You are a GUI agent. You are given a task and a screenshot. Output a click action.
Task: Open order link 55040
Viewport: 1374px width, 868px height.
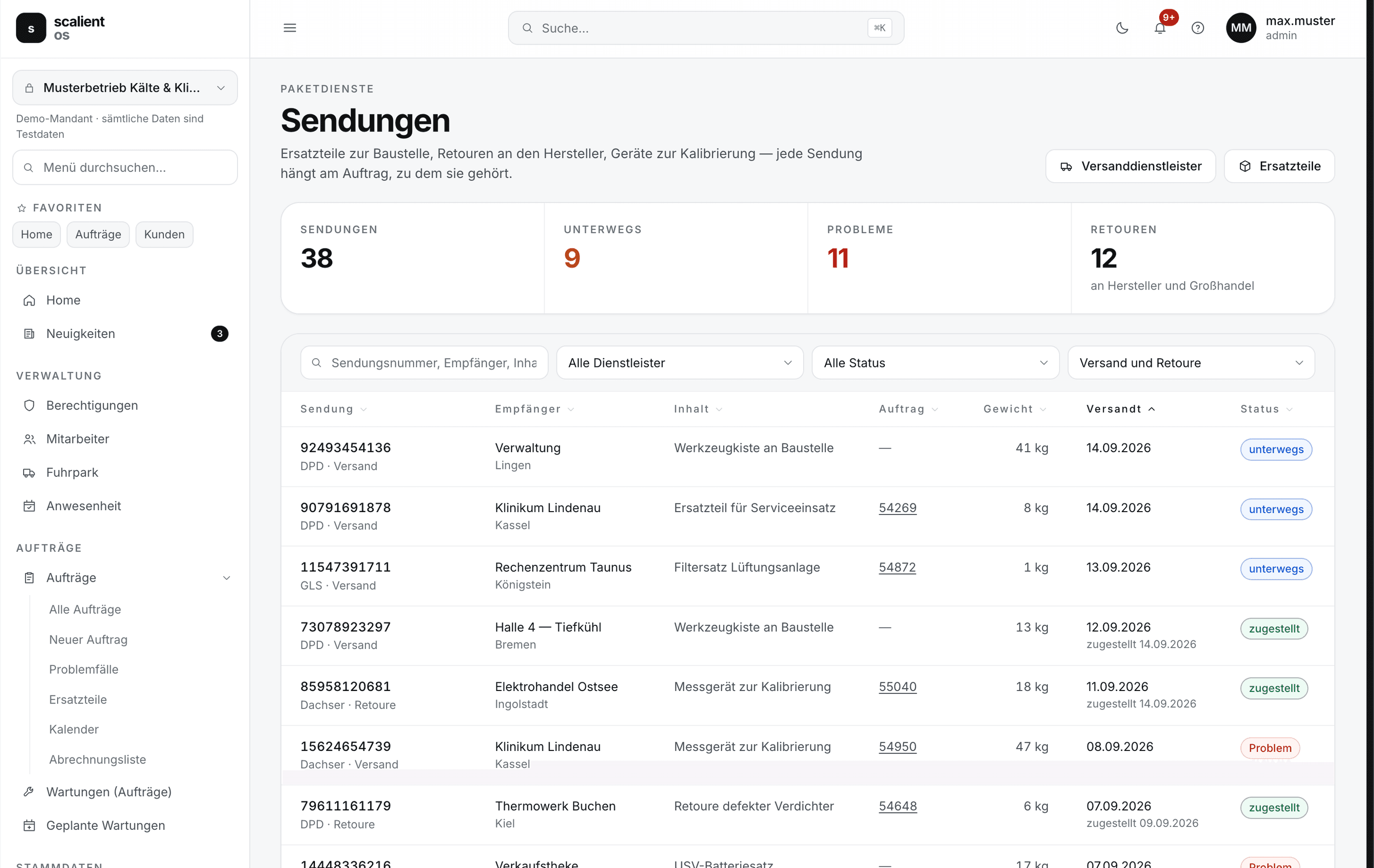897,687
